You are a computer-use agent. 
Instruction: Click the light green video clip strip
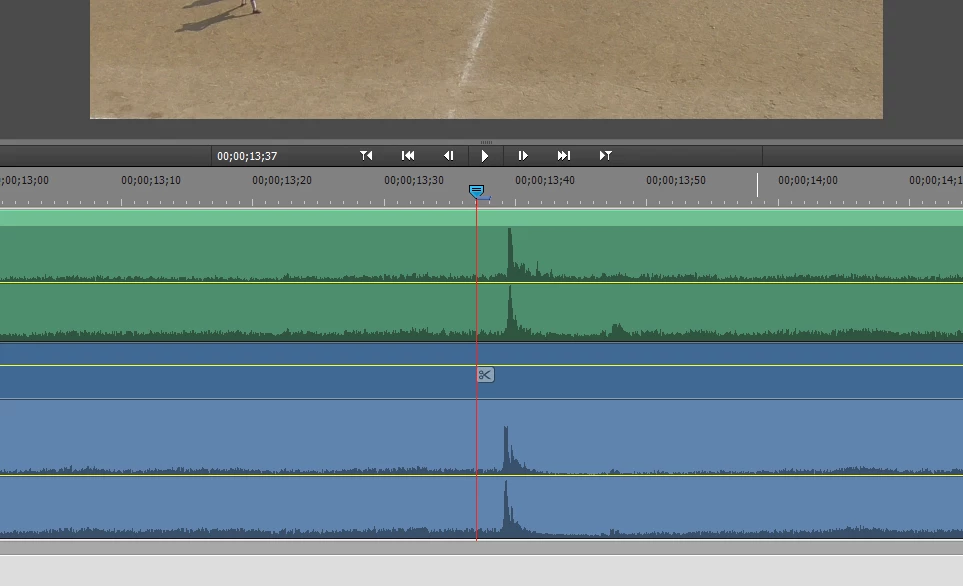[x=482, y=217]
